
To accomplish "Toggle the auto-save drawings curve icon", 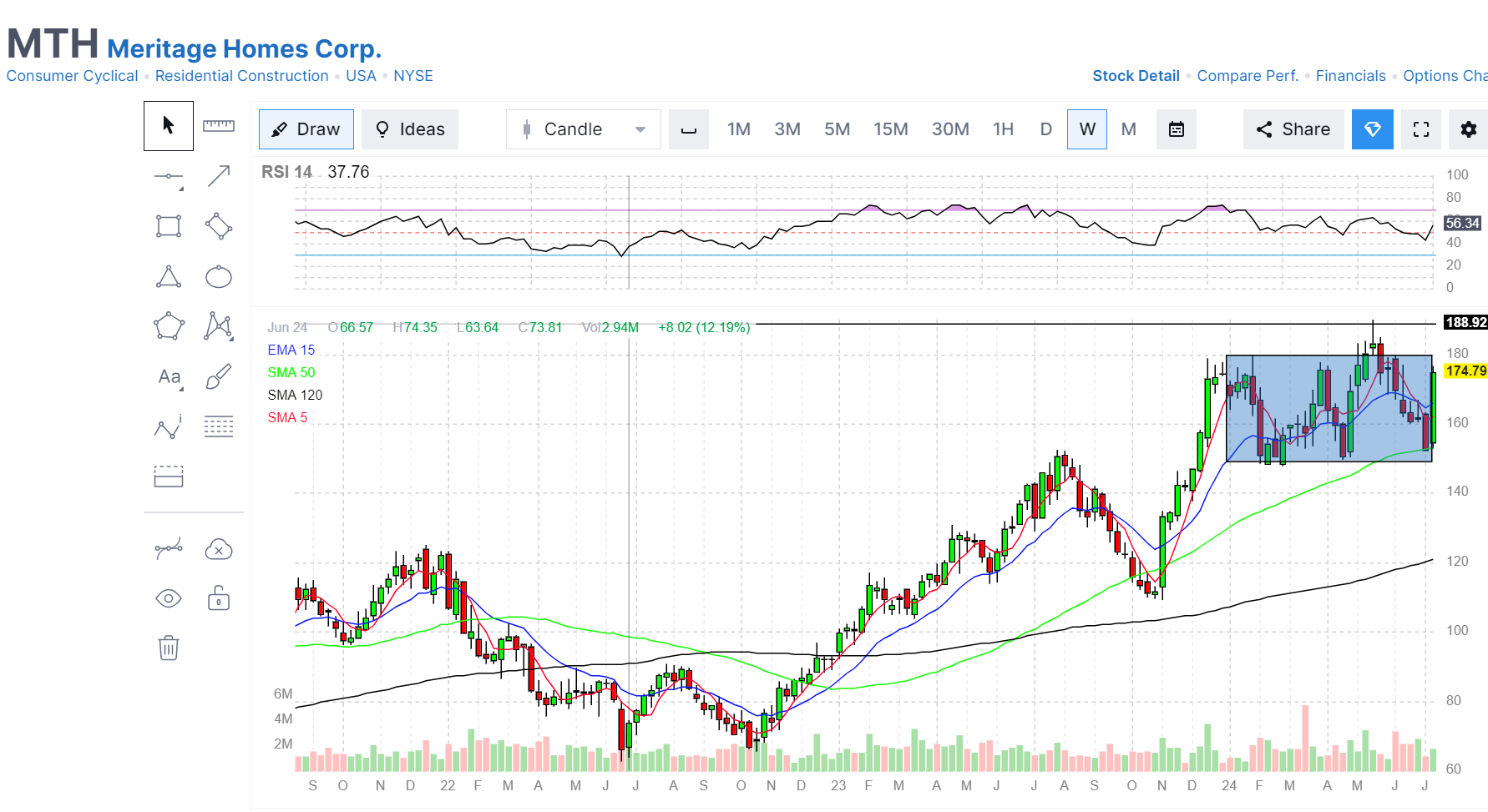I will click(169, 548).
